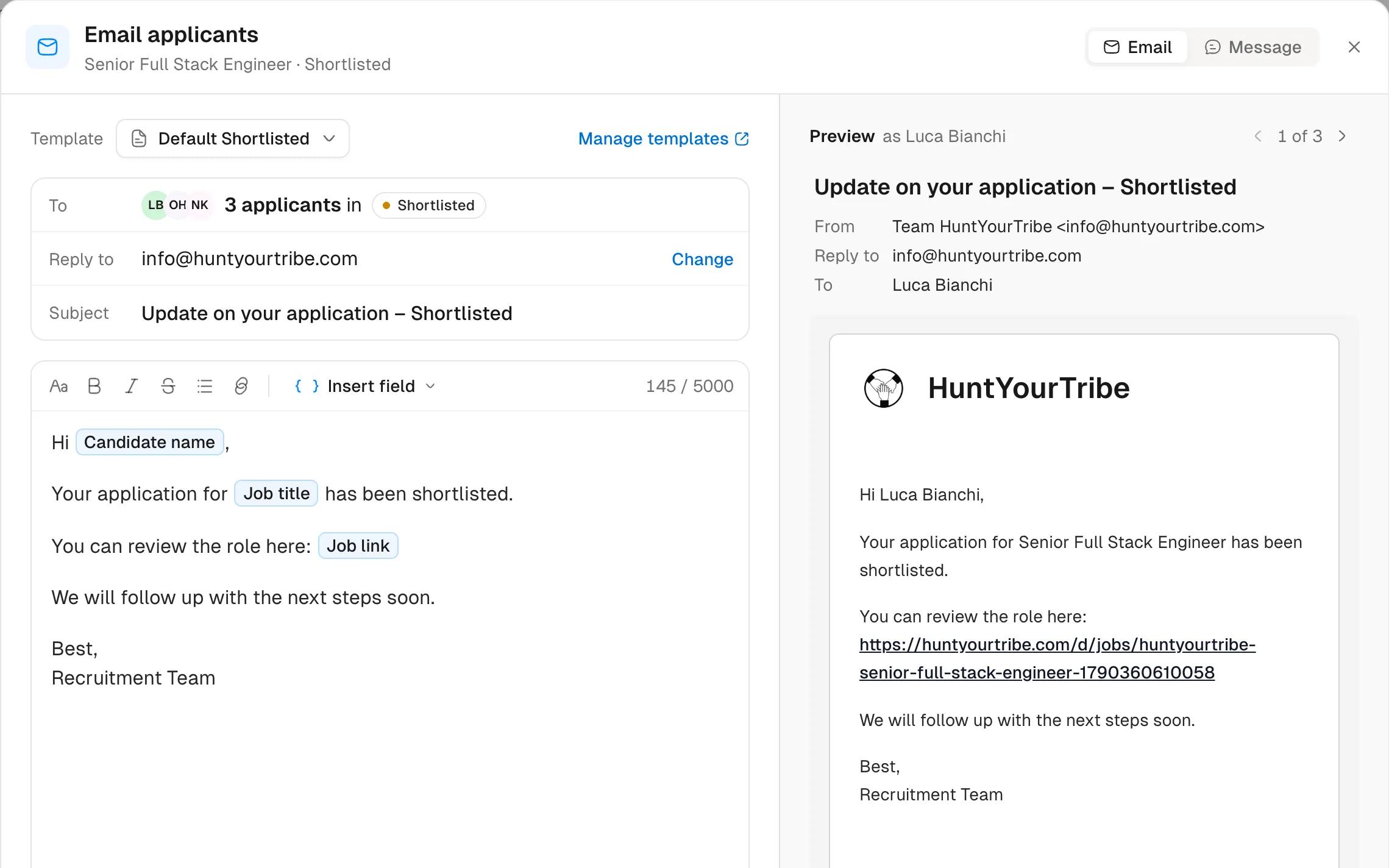Apply strikethrough formatting
Screen dimensions: 1389x868
tap(168, 386)
